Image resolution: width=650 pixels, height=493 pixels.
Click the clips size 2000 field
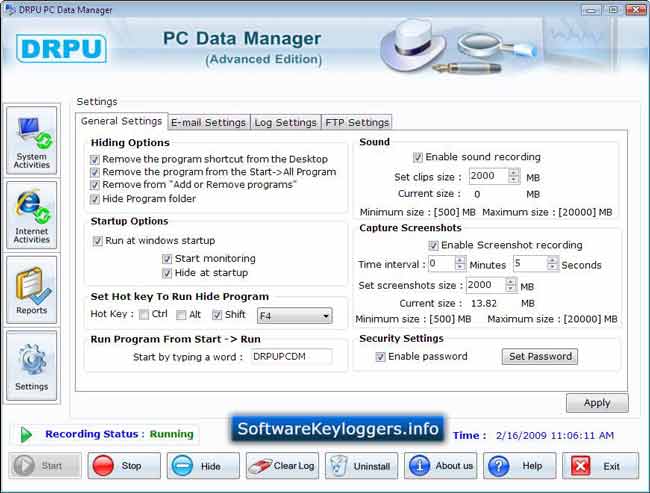(489, 176)
